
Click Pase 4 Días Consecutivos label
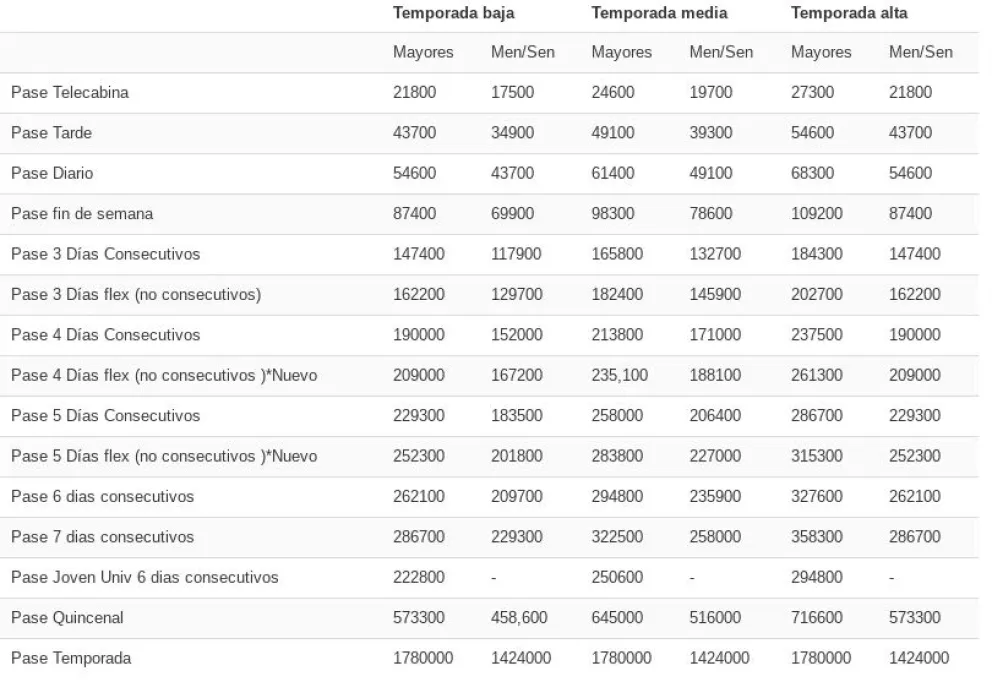pos(105,335)
